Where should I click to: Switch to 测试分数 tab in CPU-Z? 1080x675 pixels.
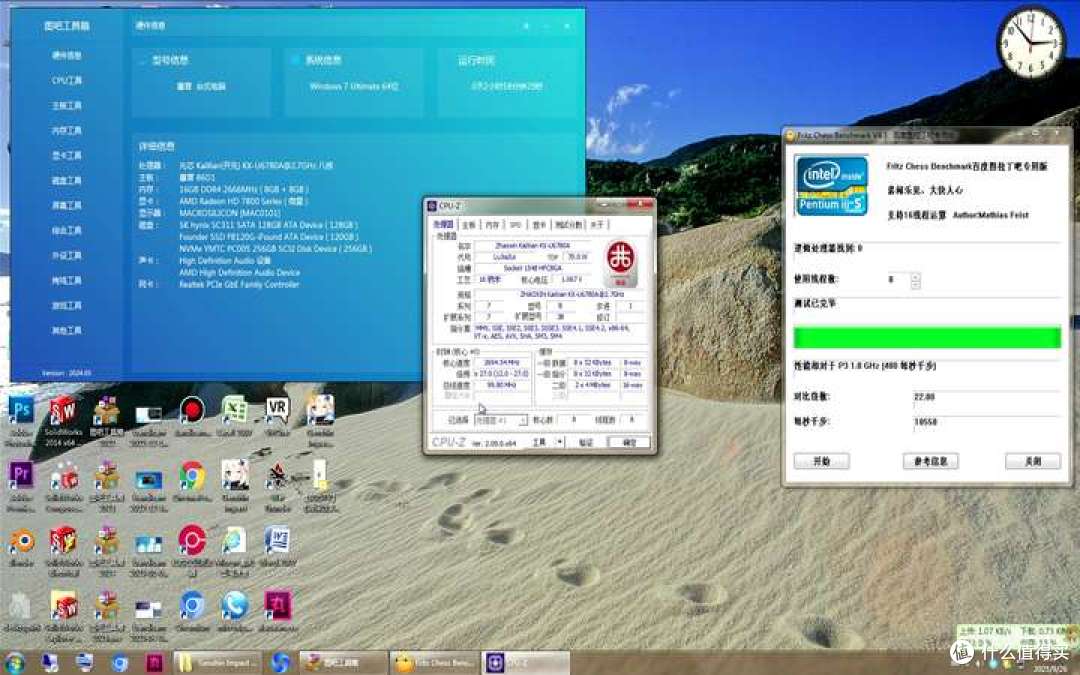coord(569,225)
